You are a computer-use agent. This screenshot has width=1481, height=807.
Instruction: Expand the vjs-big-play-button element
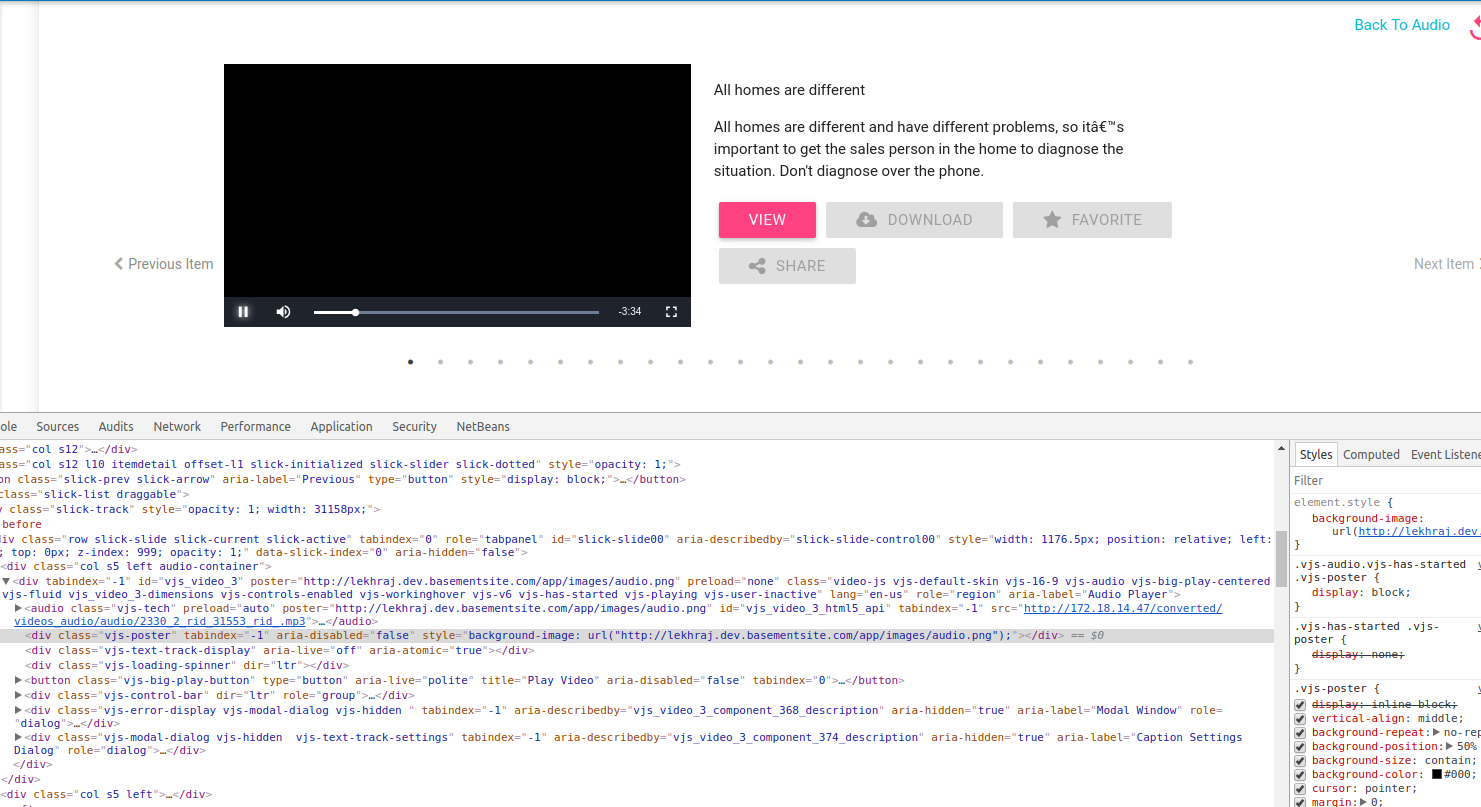pos(18,680)
